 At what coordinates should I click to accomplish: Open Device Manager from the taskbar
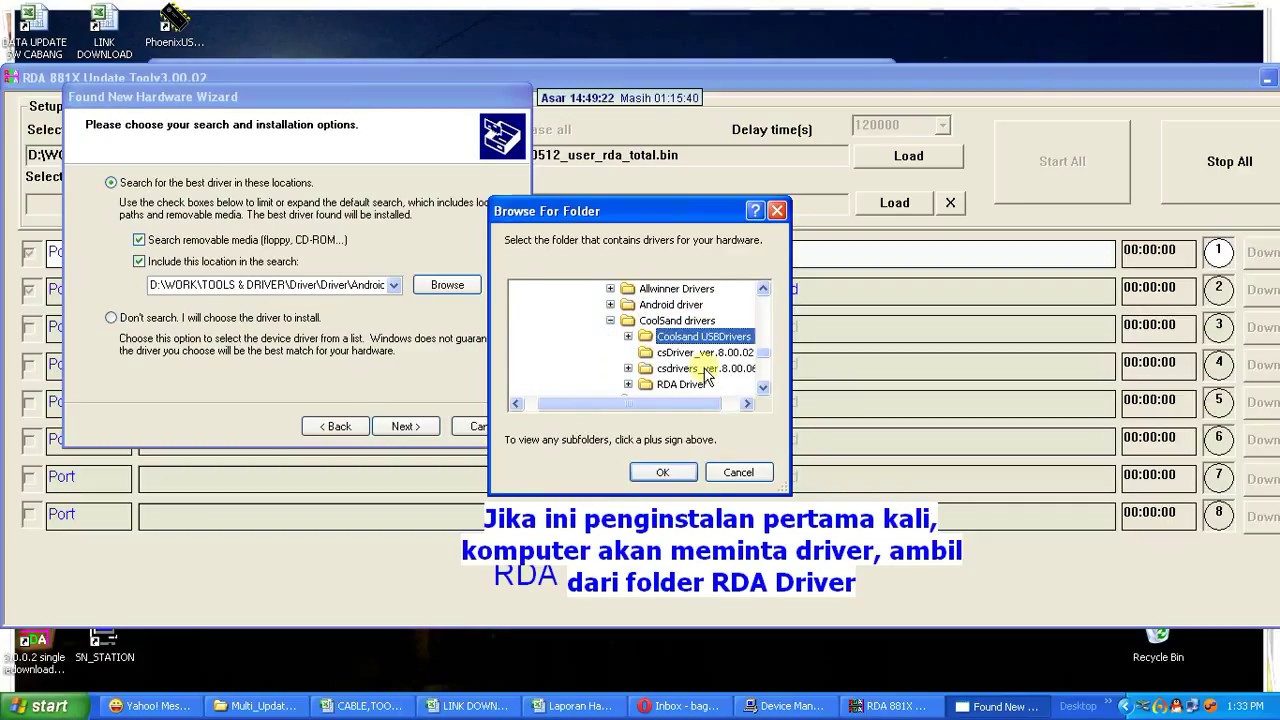click(788, 706)
